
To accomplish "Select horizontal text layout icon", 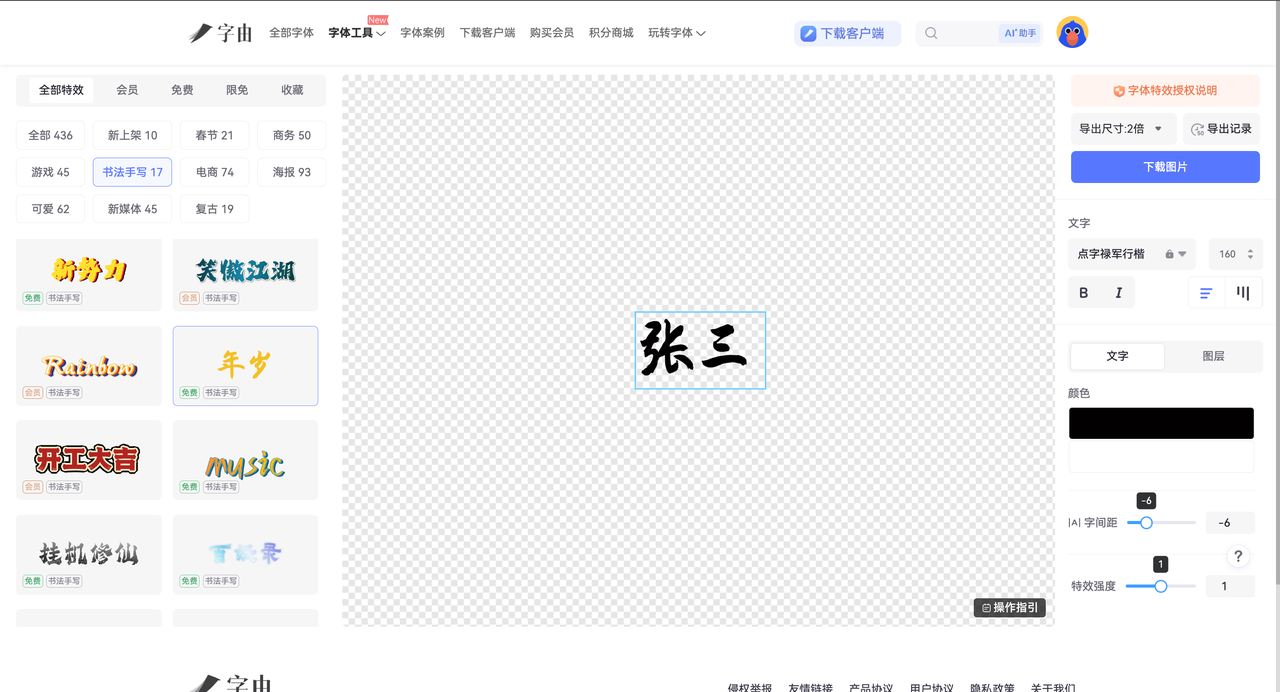I will (1206, 293).
